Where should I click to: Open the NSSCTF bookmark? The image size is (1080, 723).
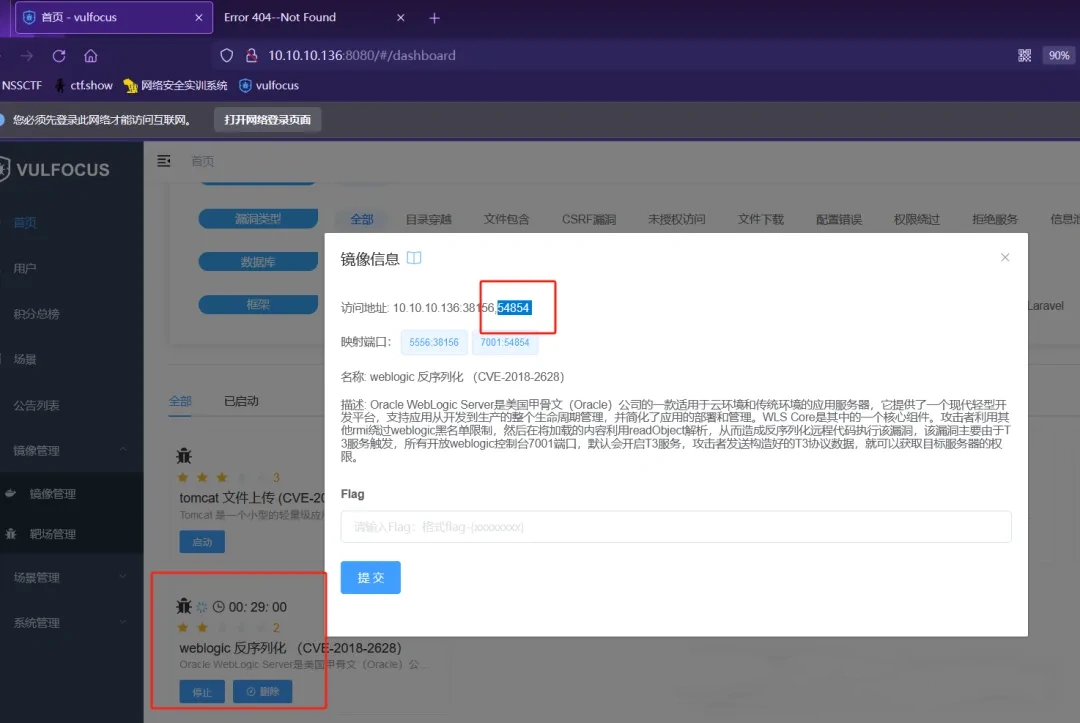point(21,85)
